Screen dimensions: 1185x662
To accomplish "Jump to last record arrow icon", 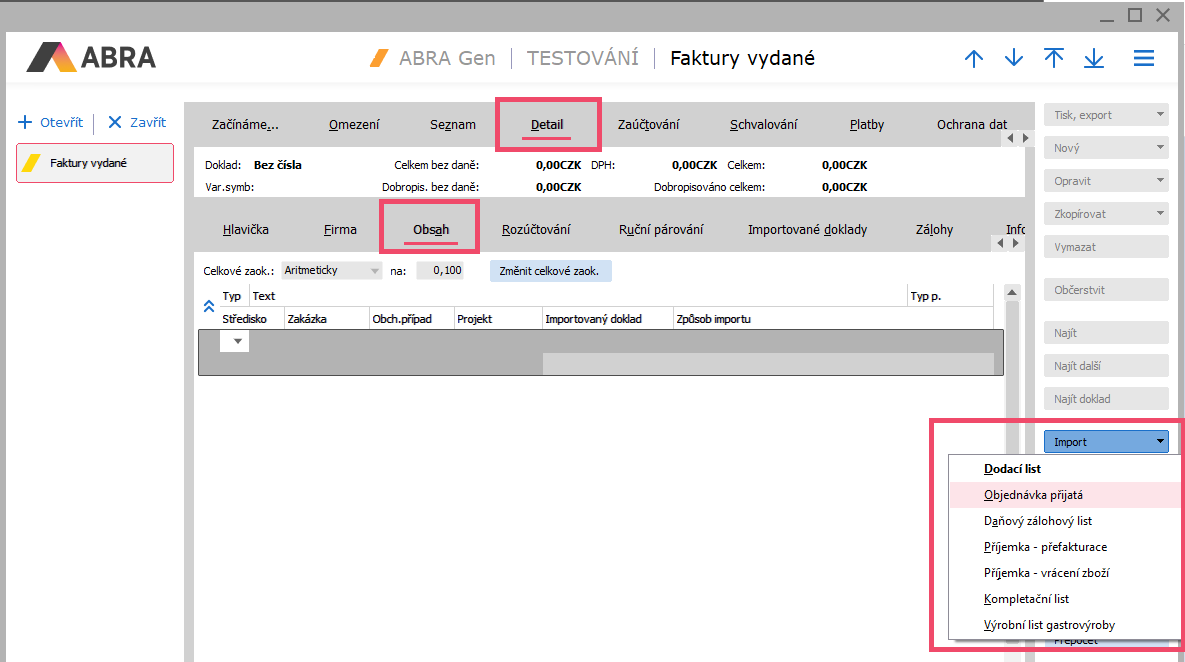I will pos(1094,59).
